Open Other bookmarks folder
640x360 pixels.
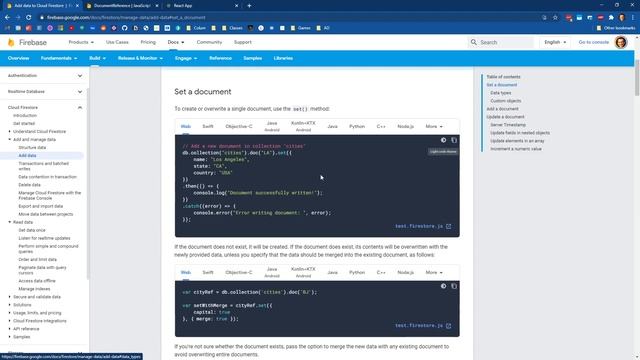click(x=616, y=28)
